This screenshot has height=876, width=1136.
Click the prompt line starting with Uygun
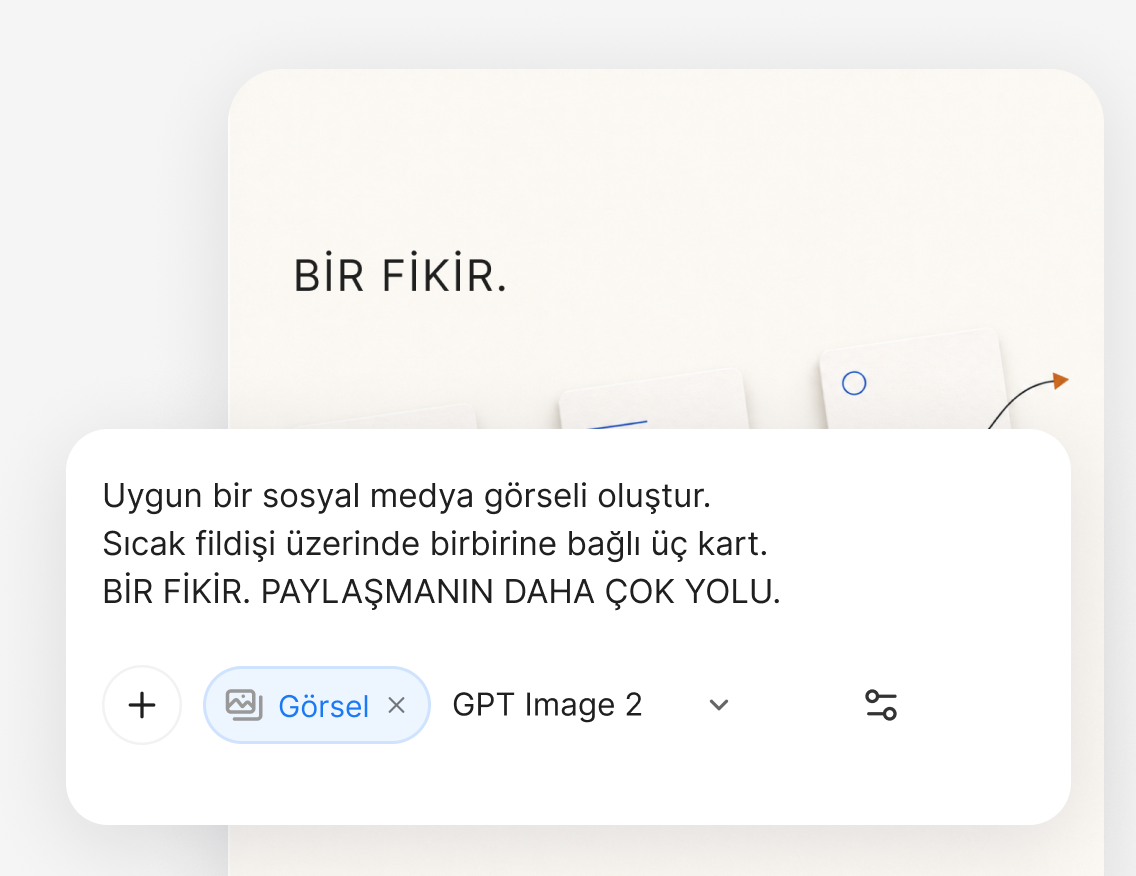(x=406, y=497)
